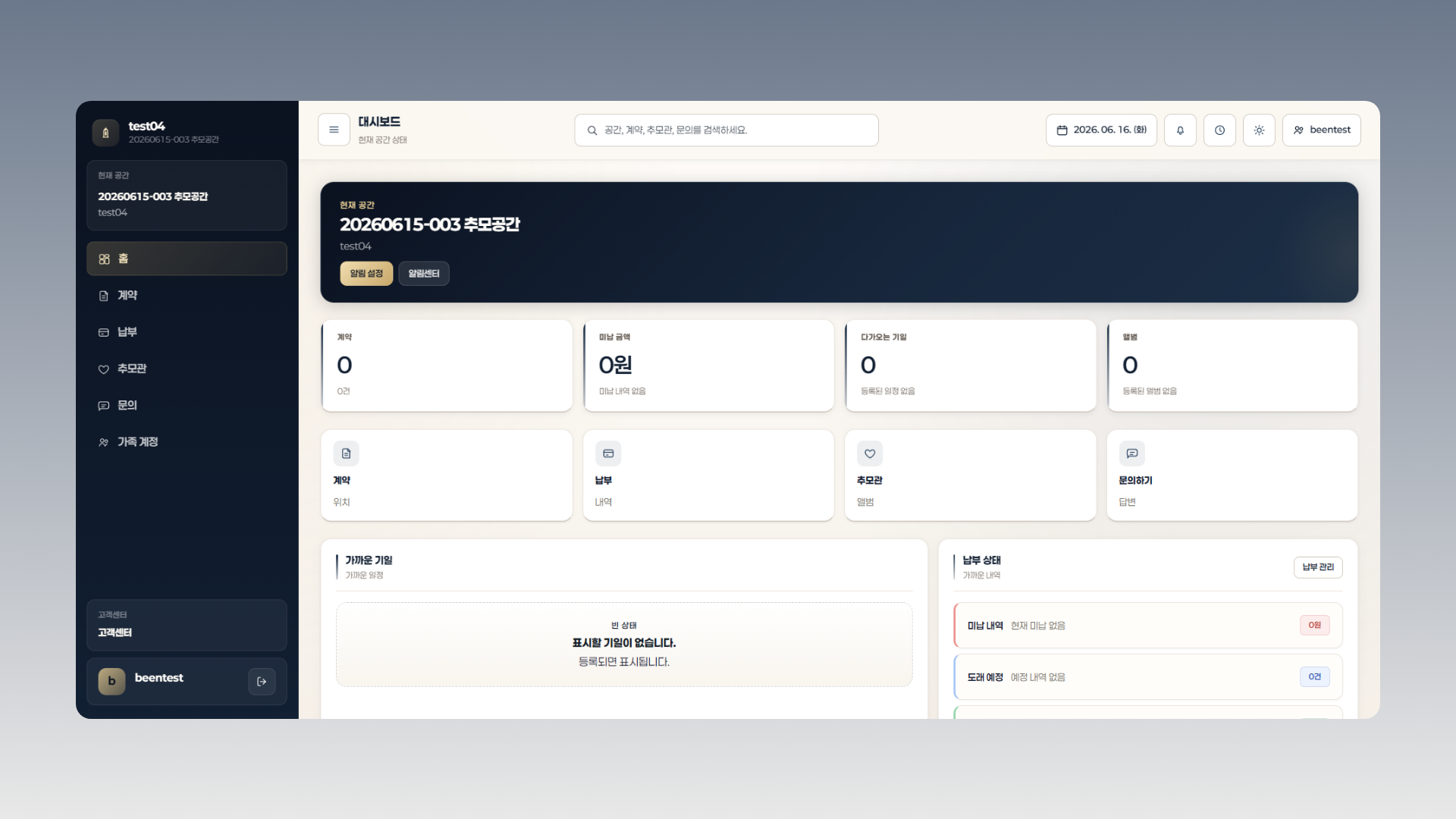The image size is (1456, 819).
Task: Open the beentest user menu in the top bar
Action: pyautogui.click(x=1321, y=130)
